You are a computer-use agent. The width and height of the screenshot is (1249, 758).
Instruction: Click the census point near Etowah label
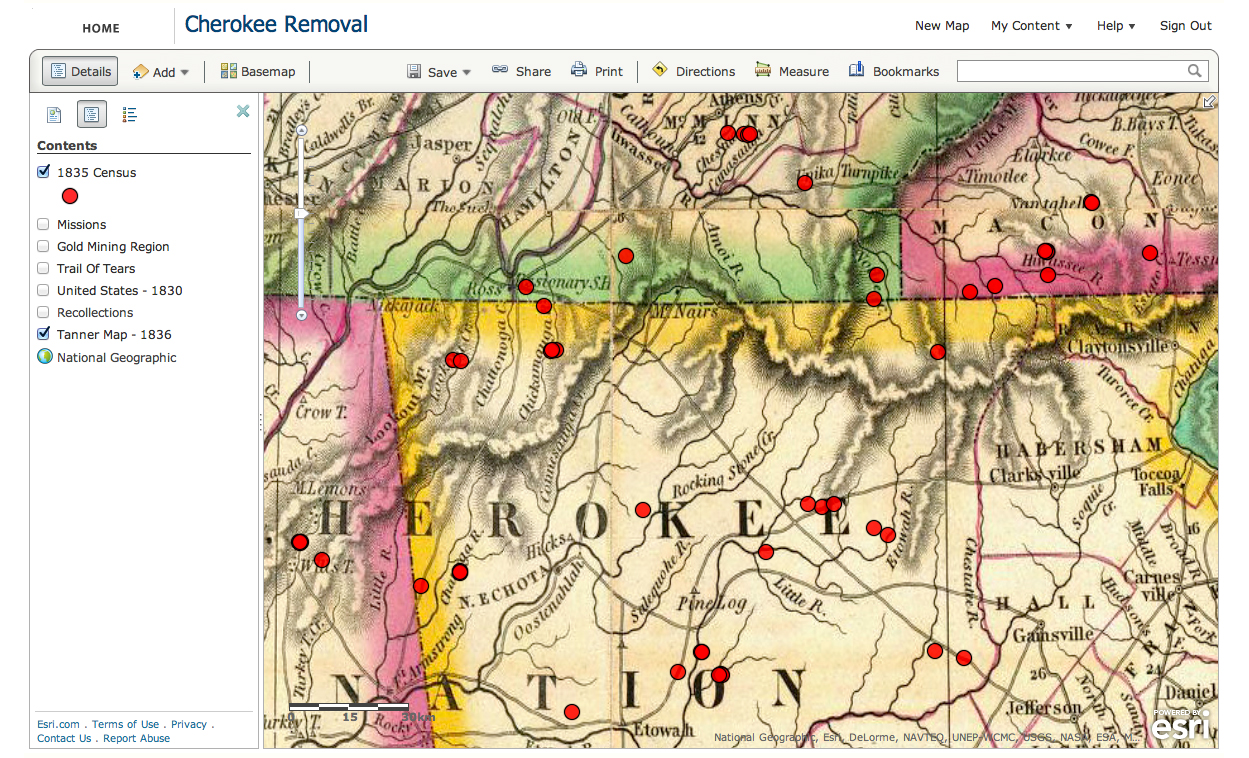(x=572, y=712)
